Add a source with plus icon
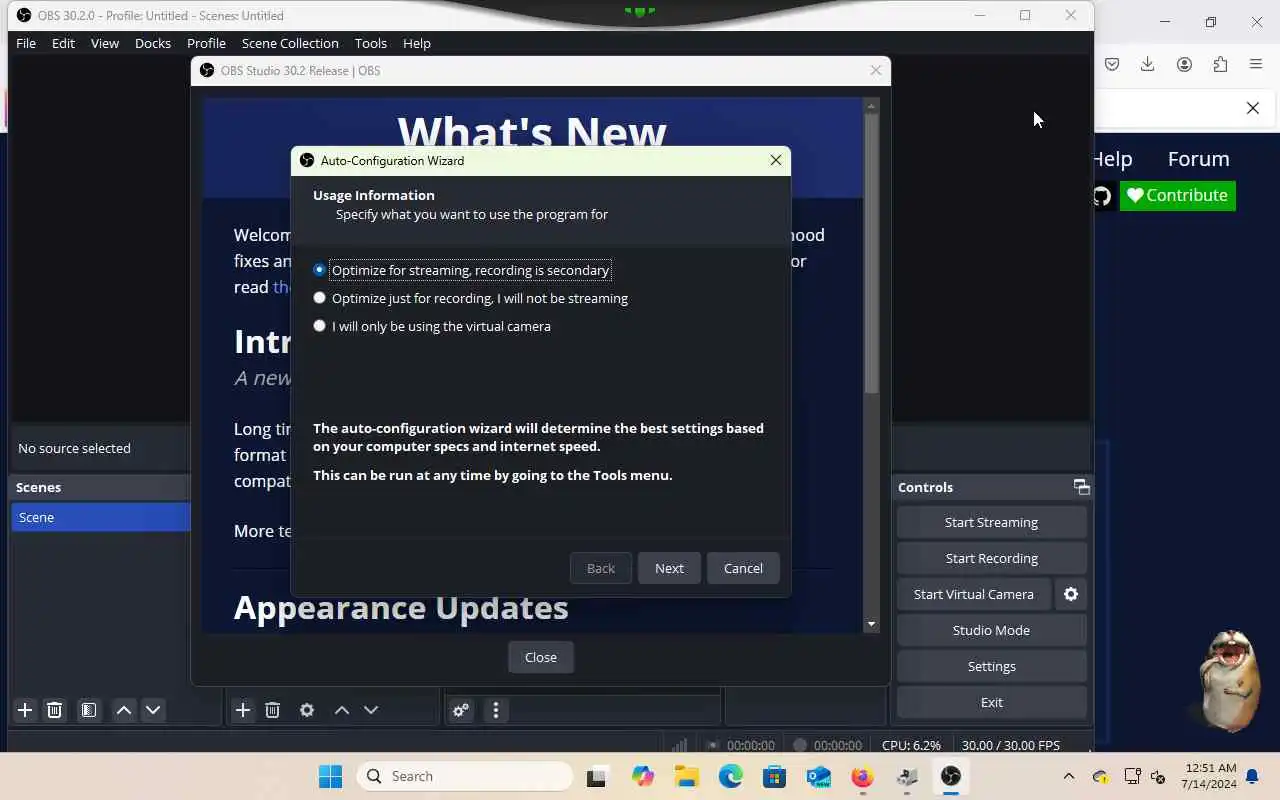The height and width of the screenshot is (800, 1280). click(x=243, y=710)
